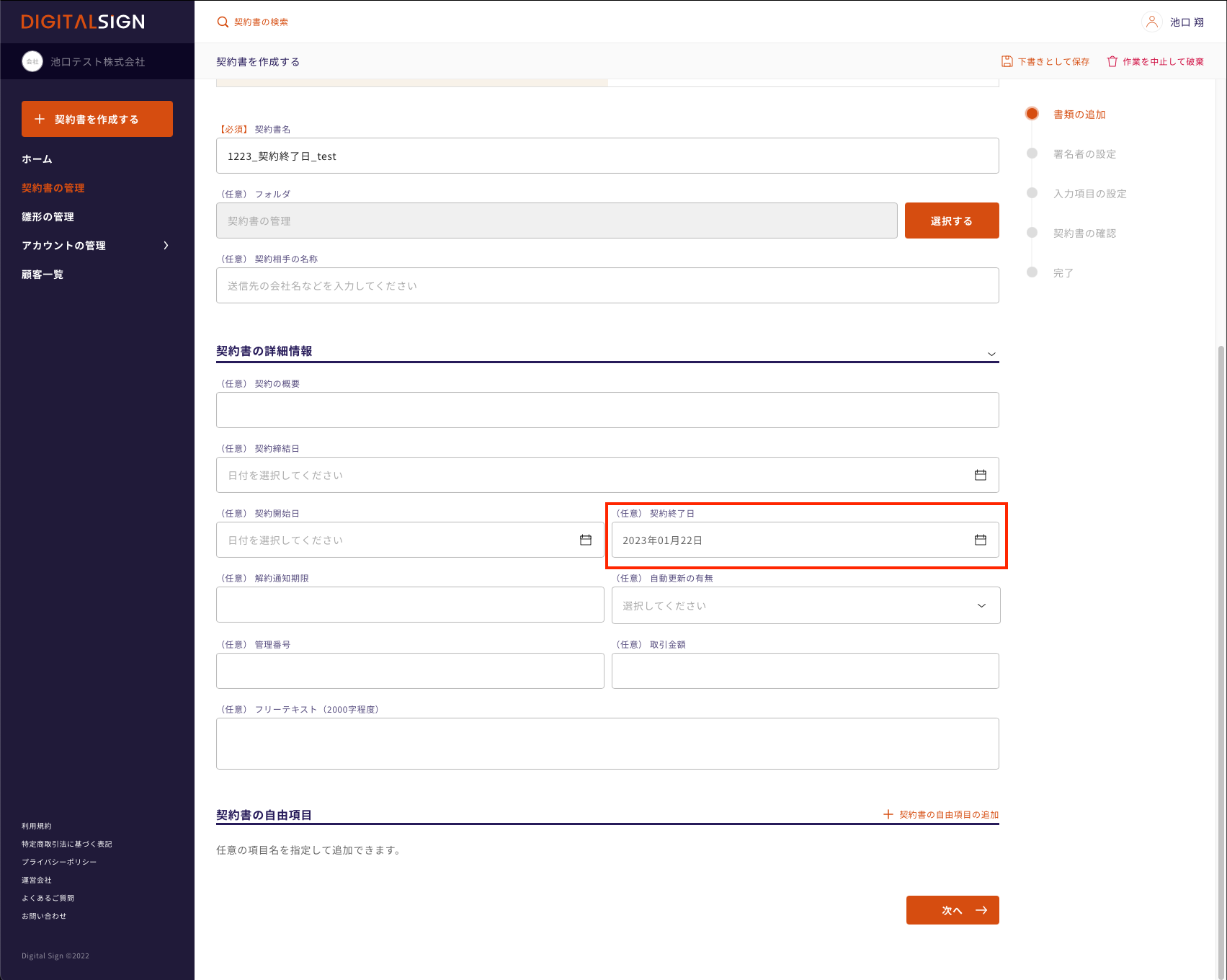Click the trash icon to discard work
The image size is (1227, 980).
(1112, 61)
